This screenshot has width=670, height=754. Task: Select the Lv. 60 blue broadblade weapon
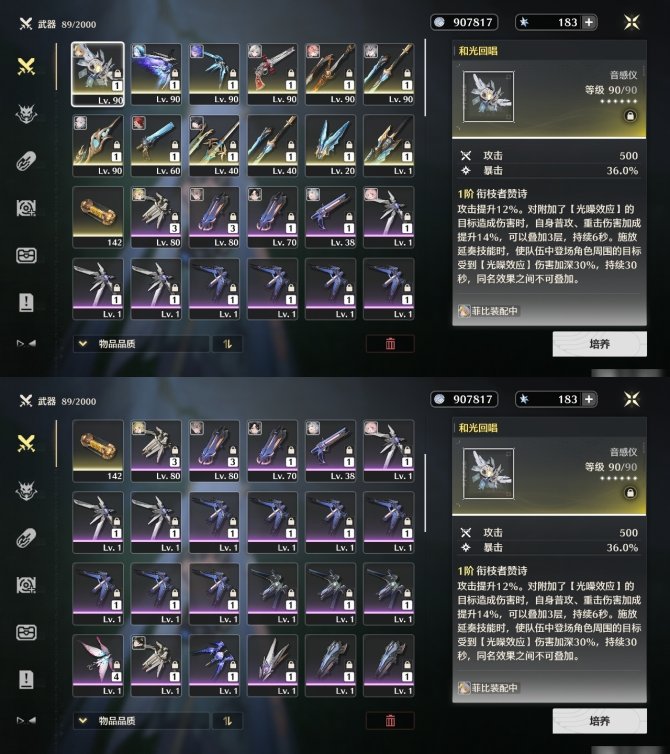click(x=156, y=146)
